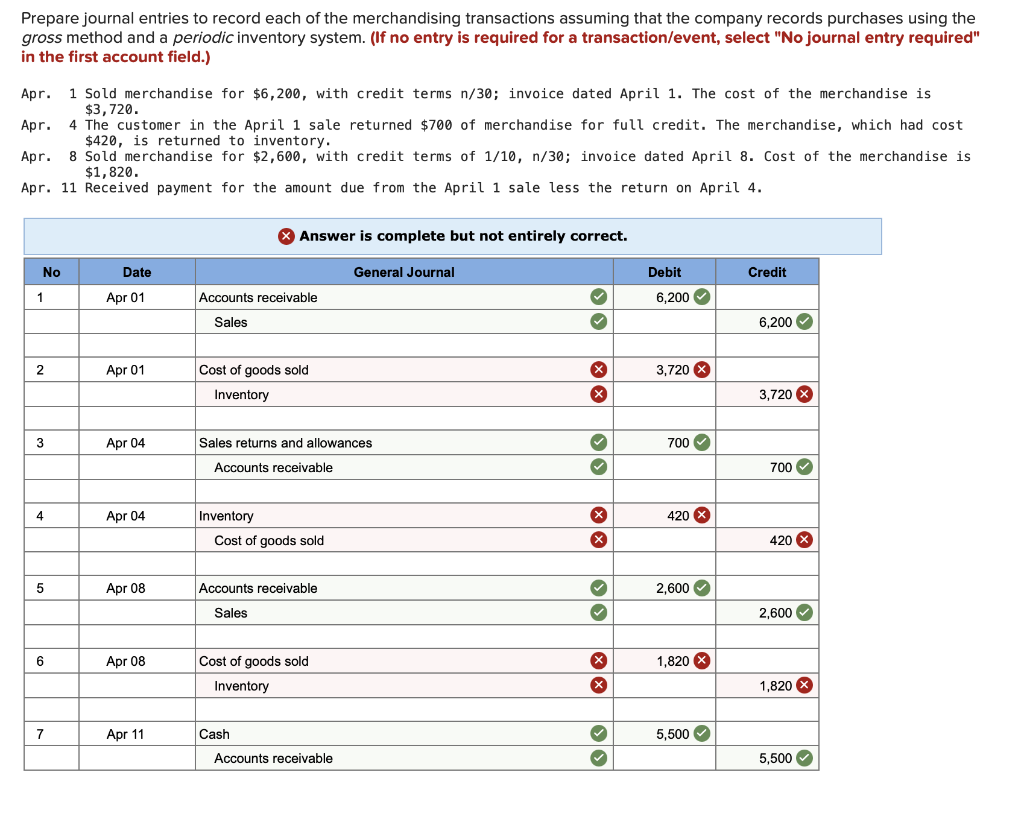Viewport: 1024px width, 825px height.
Task: Click the Debit amount field showing 6,200
Action: 658,297
